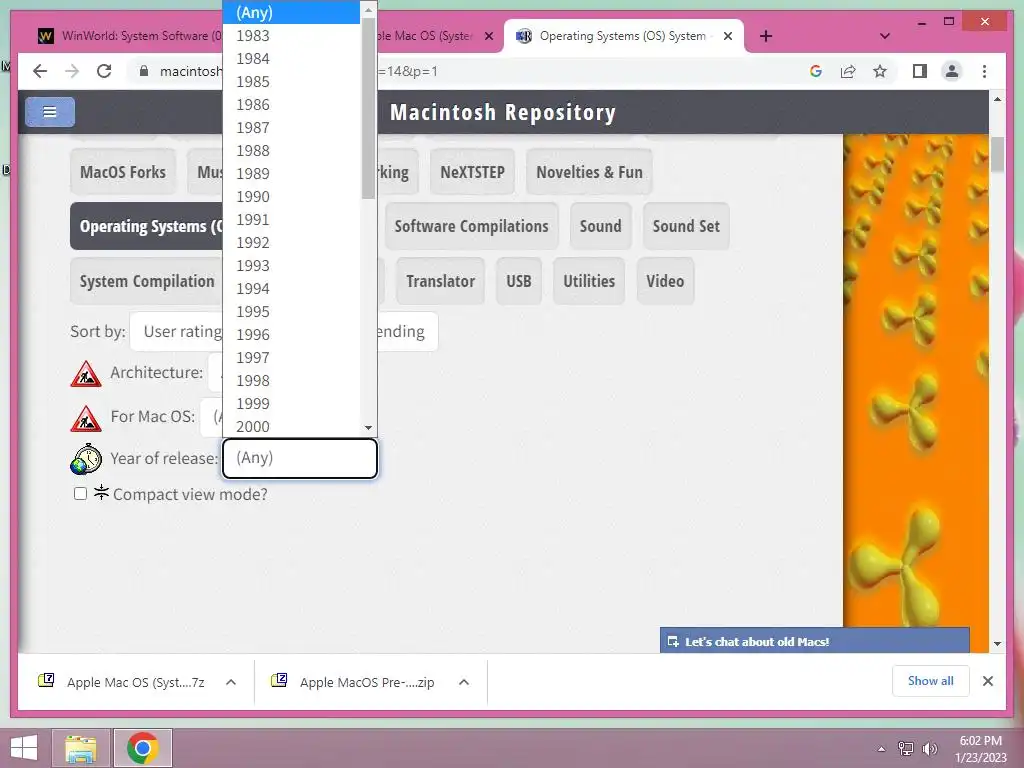The height and width of the screenshot is (768, 1024).
Task: Click the year list scrollbar up arrow
Action: coord(368,9)
